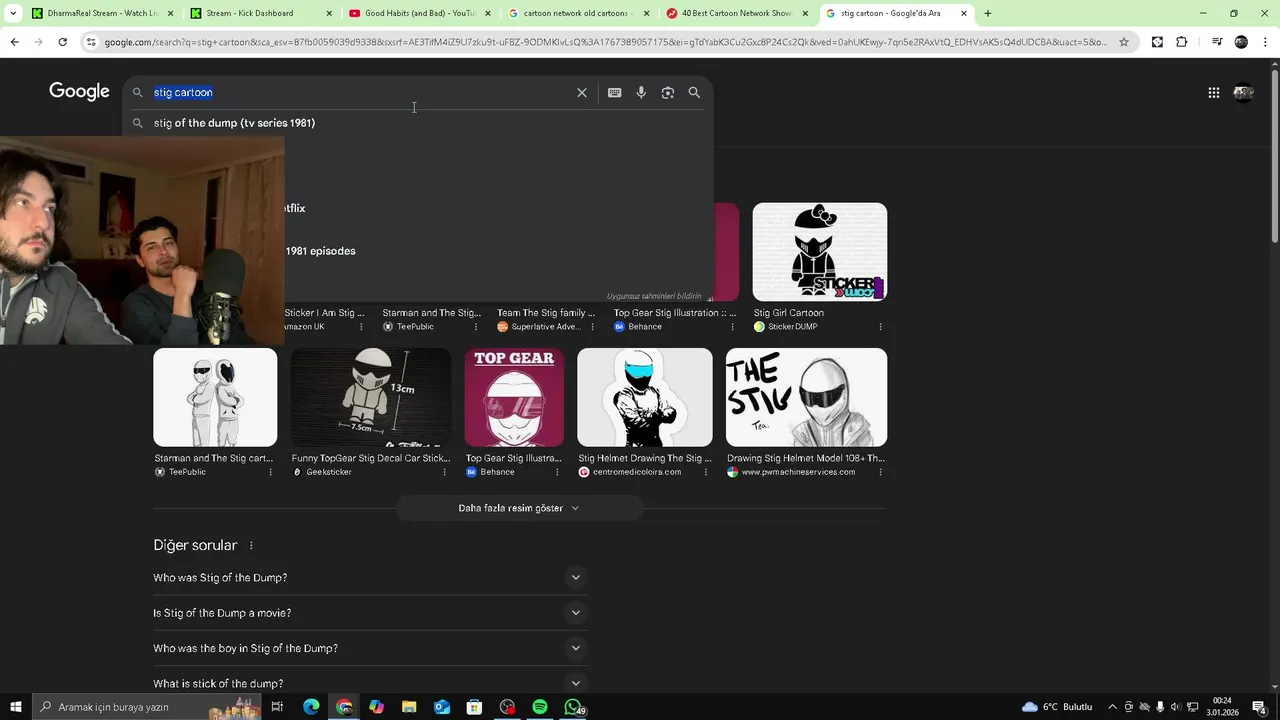Select the suggestion ending in '1981 episodes'
Image resolution: width=1280 pixels, height=720 pixels.
point(320,251)
